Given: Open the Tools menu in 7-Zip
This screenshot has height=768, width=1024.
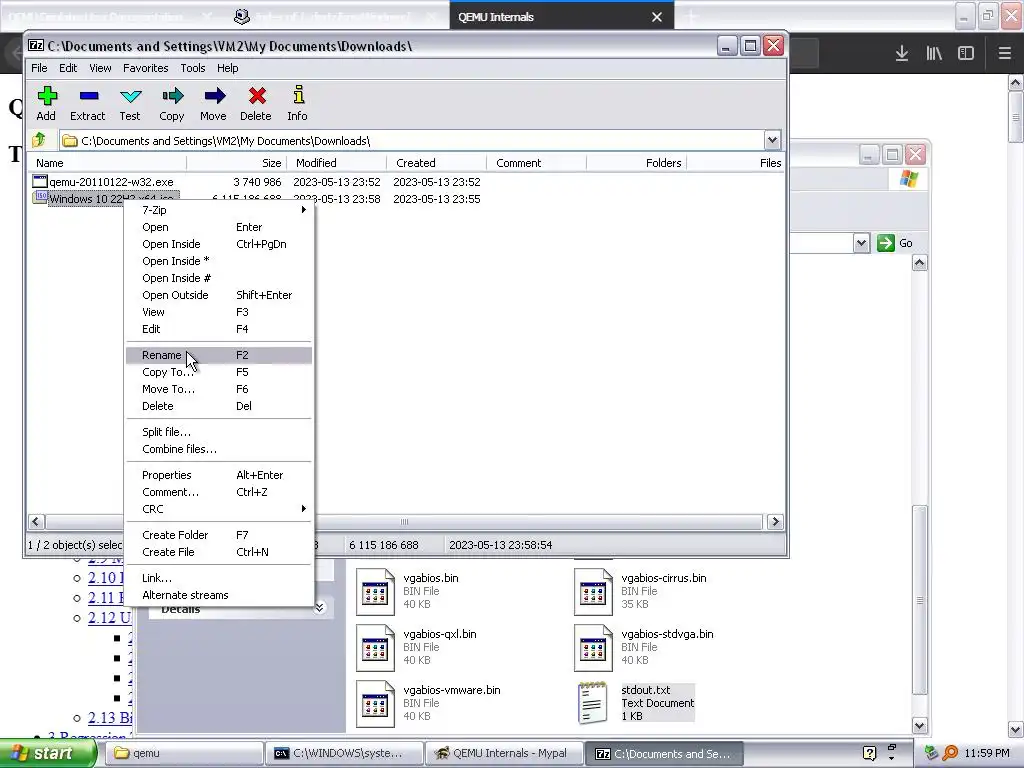Looking at the screenshot, I should click(193, 68).
